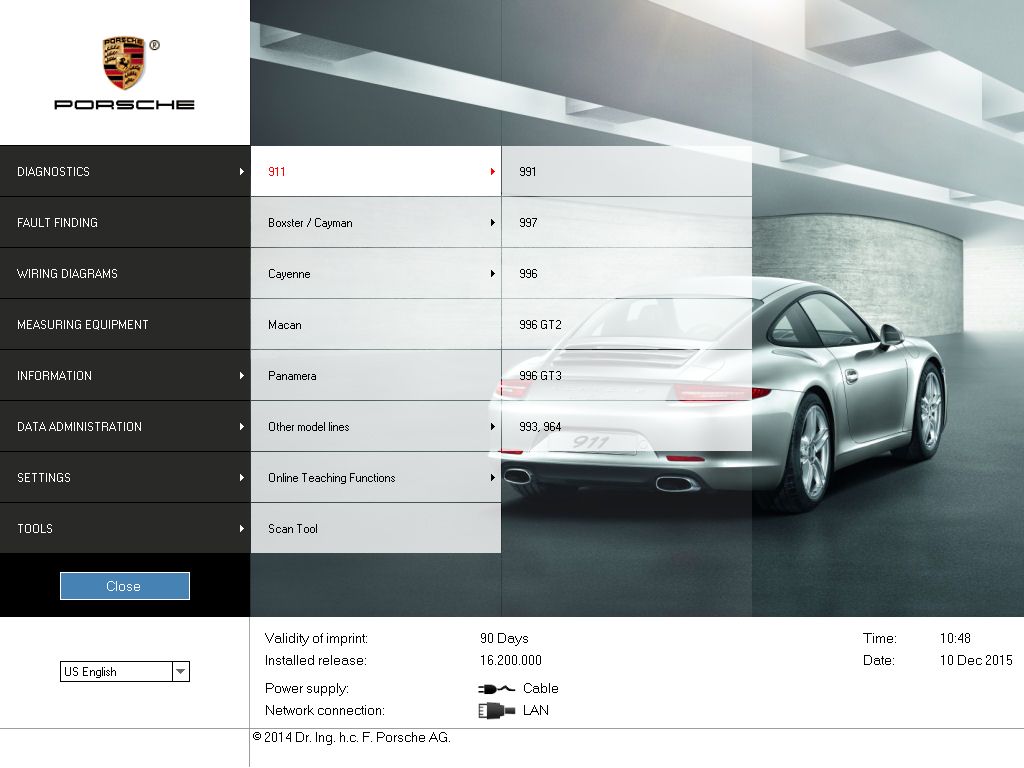Open the INFORMATION menu
Screen dimensions: 1024x768
(x=125, y=375)
